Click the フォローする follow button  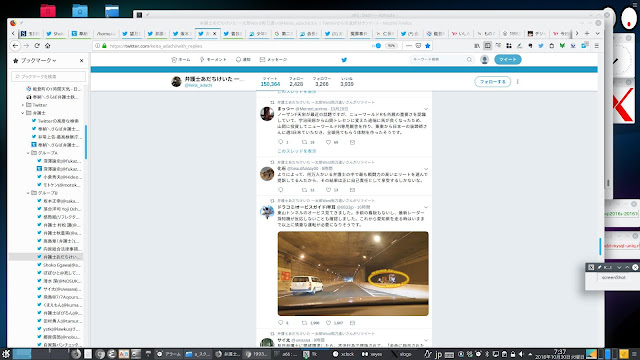pyautogui.click(x=493, y=82)
